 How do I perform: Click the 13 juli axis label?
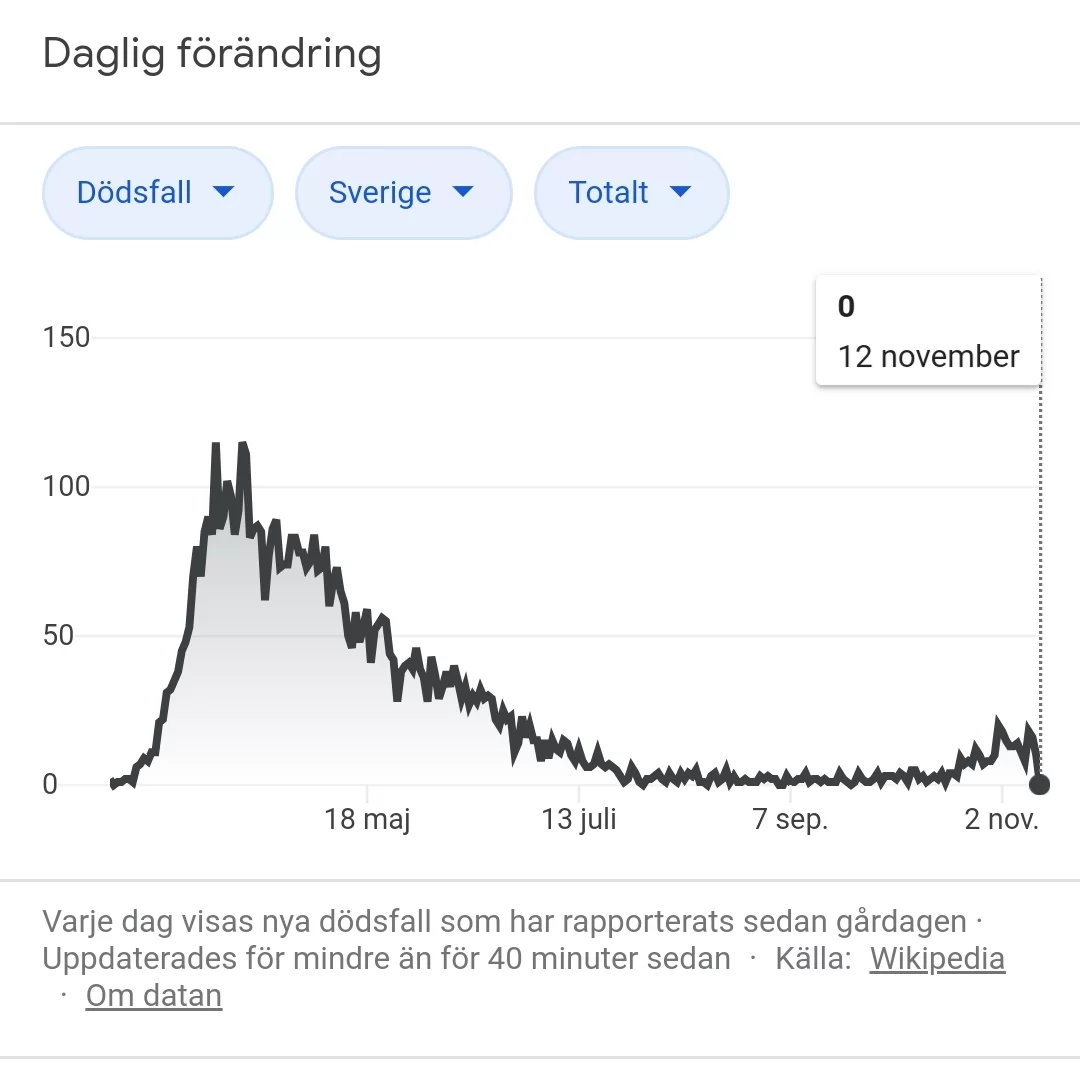pyautogui.click(x=579, y=820)
